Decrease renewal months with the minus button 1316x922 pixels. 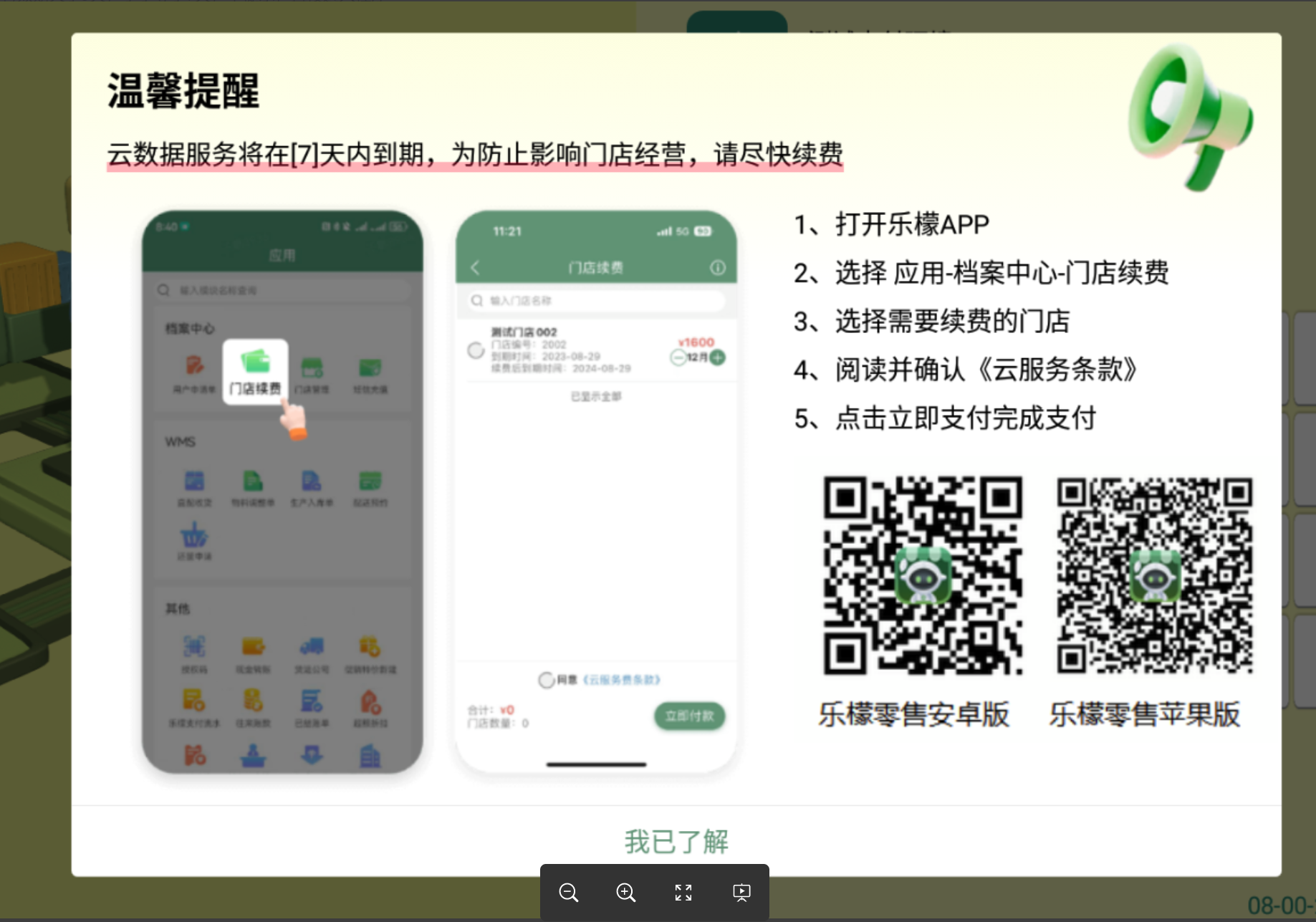click(x=678, y=357)
